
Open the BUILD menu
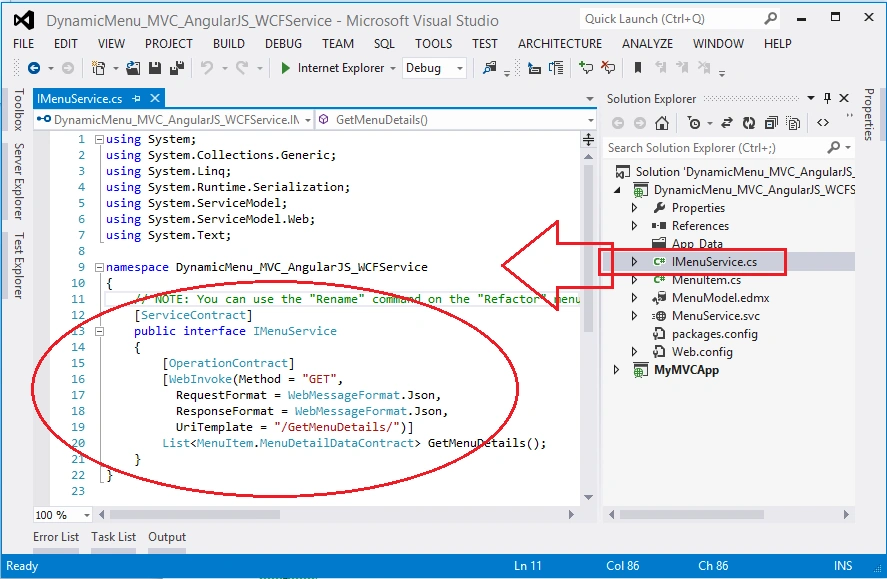tap(229, 44)
